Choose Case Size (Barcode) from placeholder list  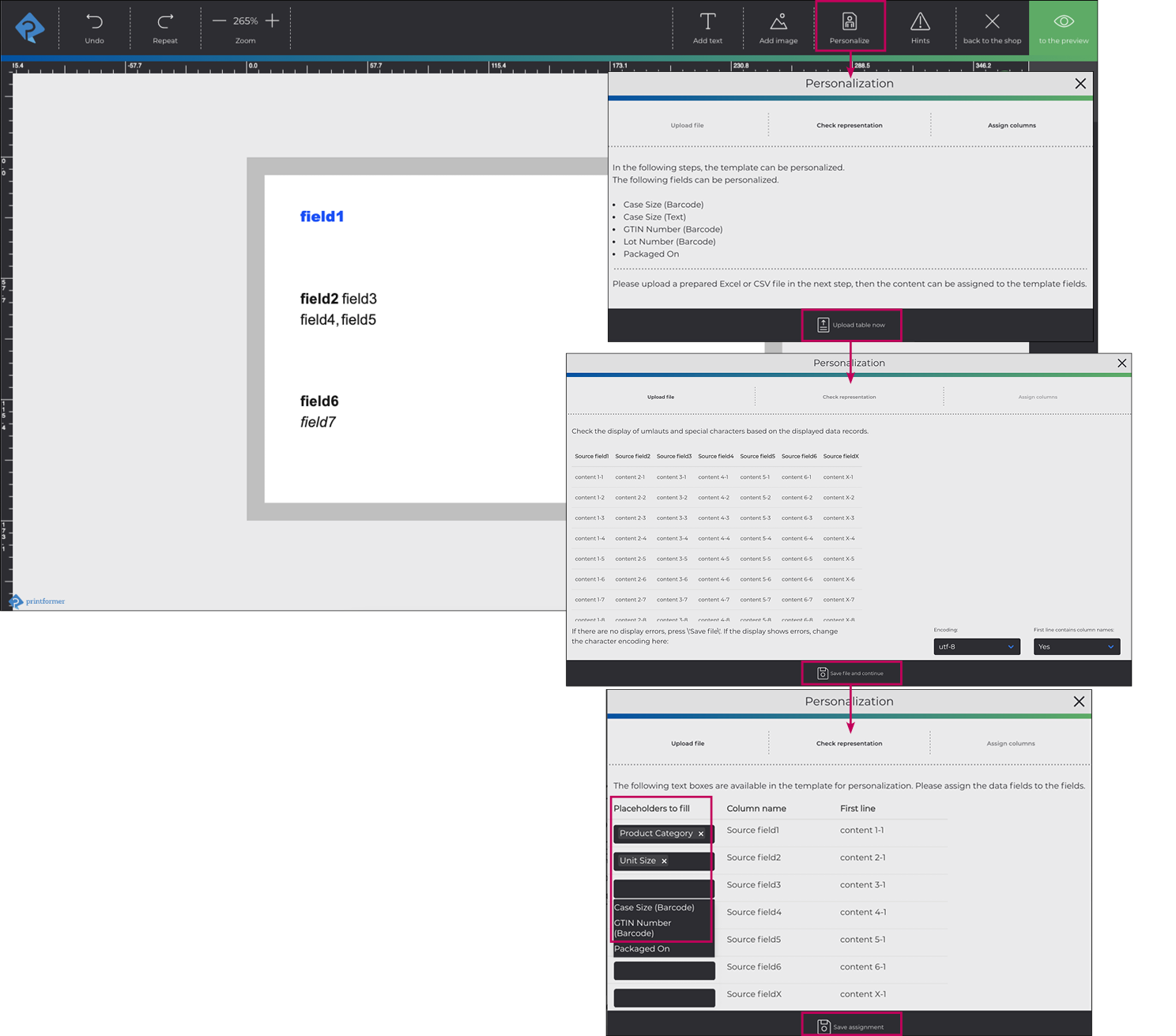(x=654, y=907)
